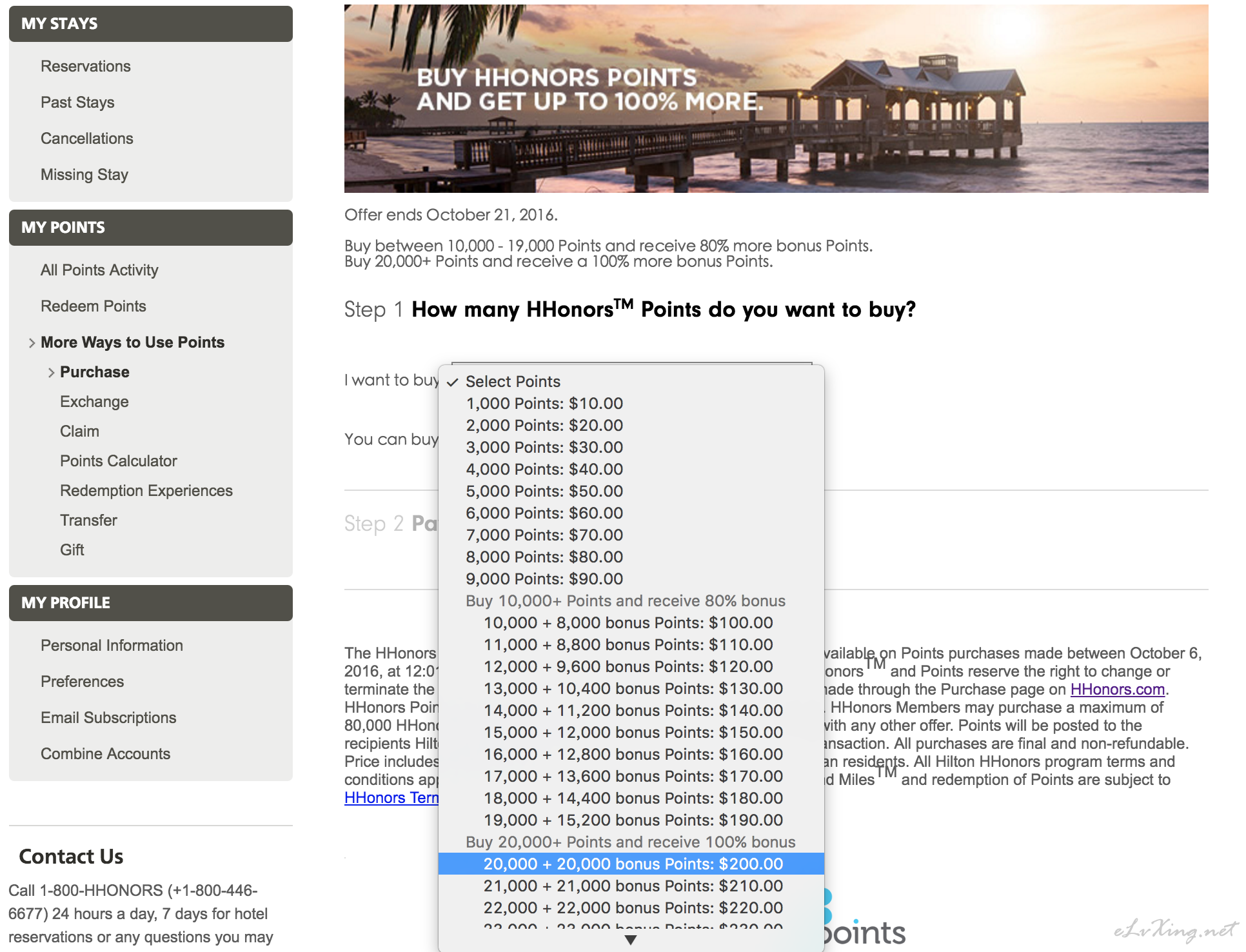The width and height of the screenshot is (1246, 952).
Task: Select 9,000 Points: $90.00
Action: pyautogui.click(x=631, y=579)
